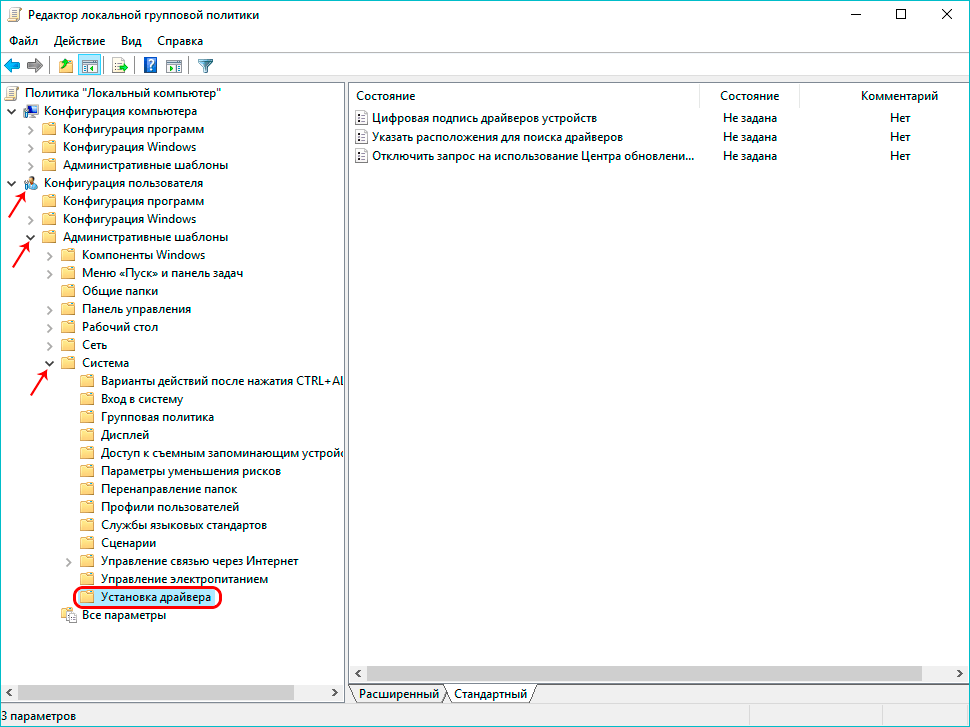Expand the Рабочий стол folder
The height and width of the screenshot is (727, 970).
(50, 327)
